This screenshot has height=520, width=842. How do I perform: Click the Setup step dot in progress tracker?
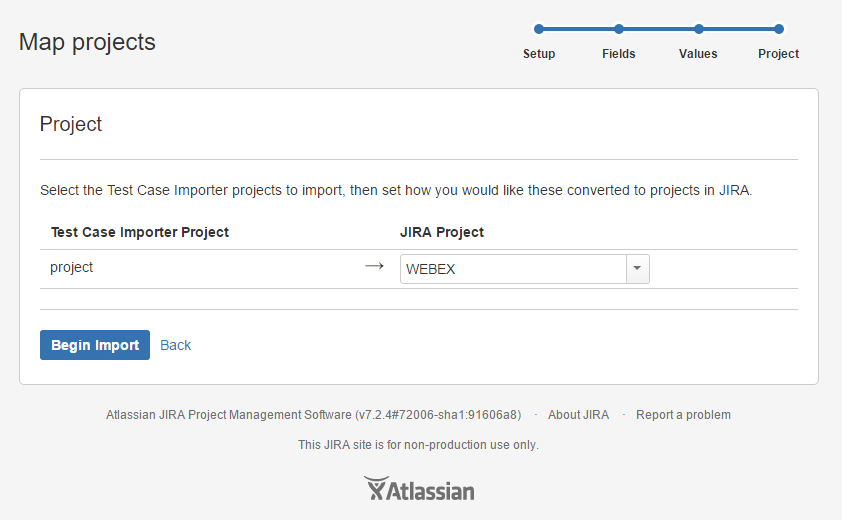539,29
